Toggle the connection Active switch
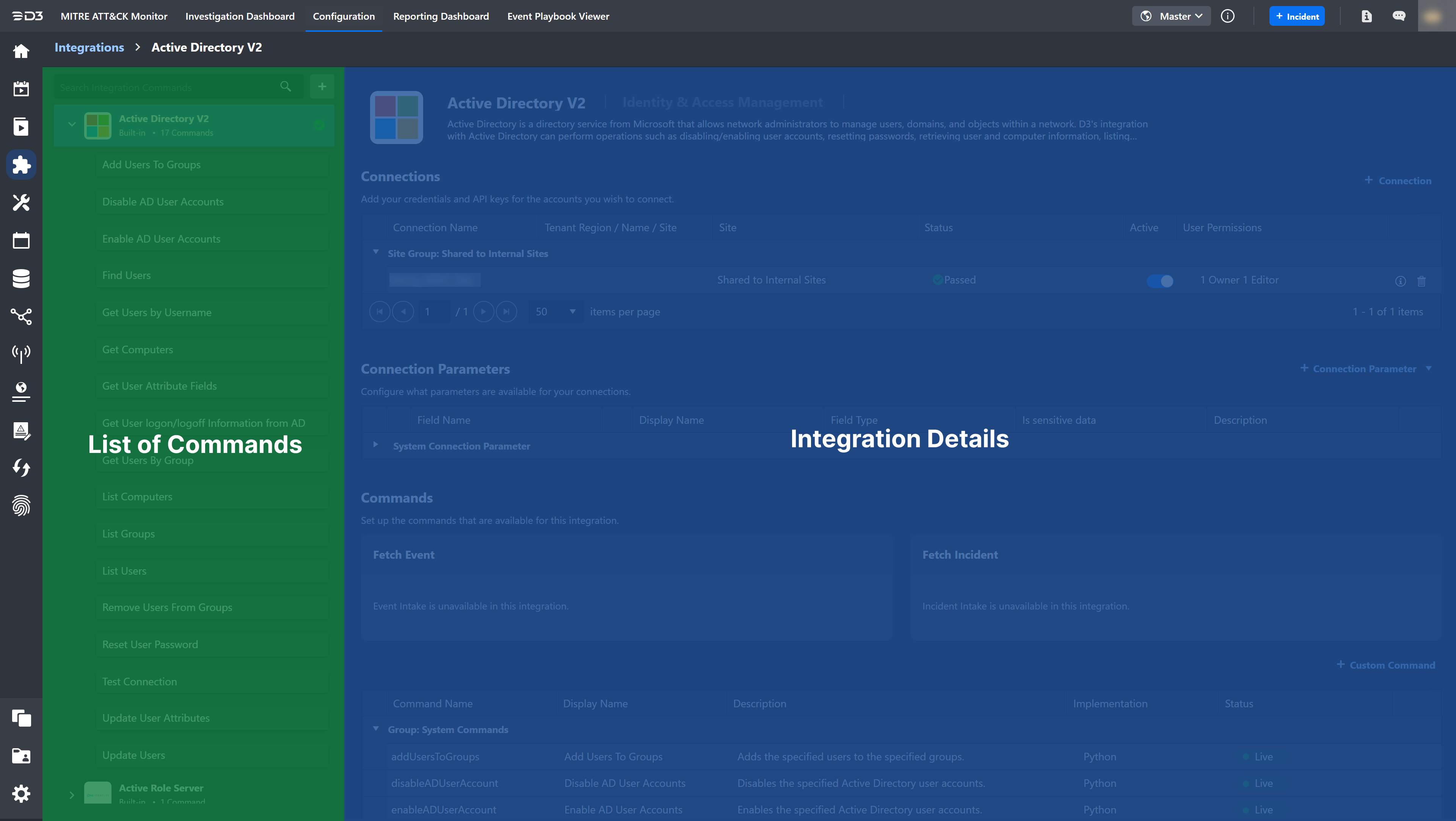Screen dimensions: 1456x821 (x=1160, y=281)
